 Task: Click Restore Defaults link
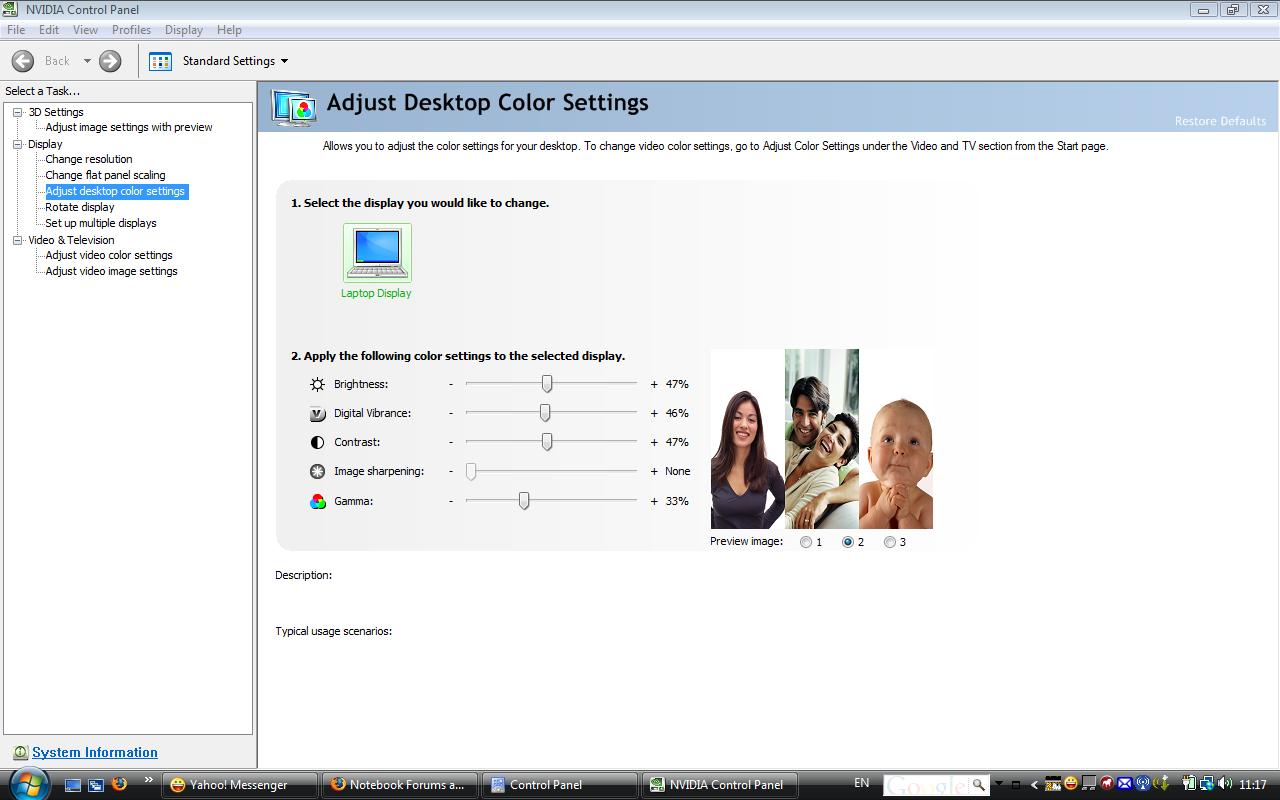pyautogui.click(x=1220, y=121)
